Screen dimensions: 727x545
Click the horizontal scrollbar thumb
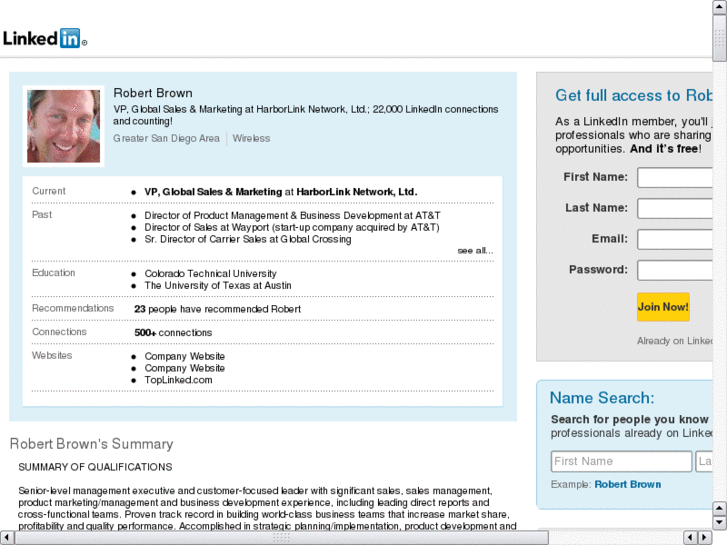(x=281, y=538)
